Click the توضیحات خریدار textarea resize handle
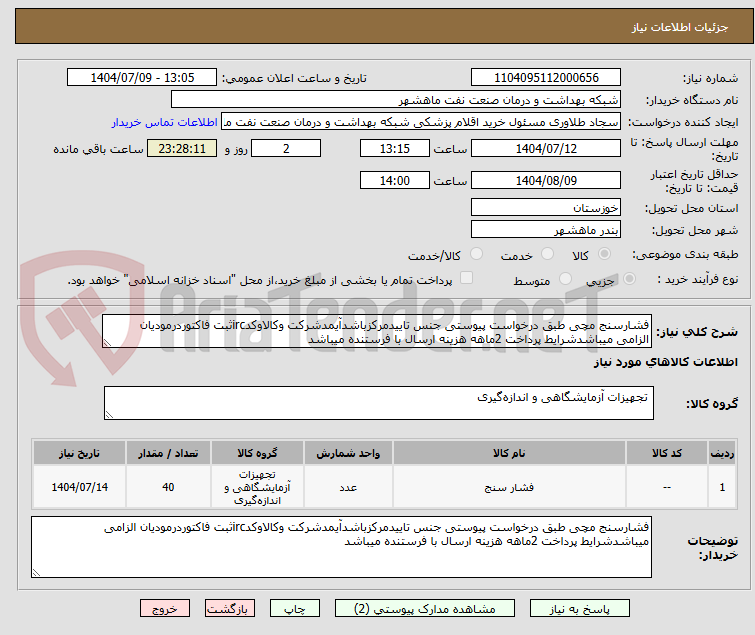Image resolution: width=755 pixels, height=635 pixels. [x=37, y=572]
